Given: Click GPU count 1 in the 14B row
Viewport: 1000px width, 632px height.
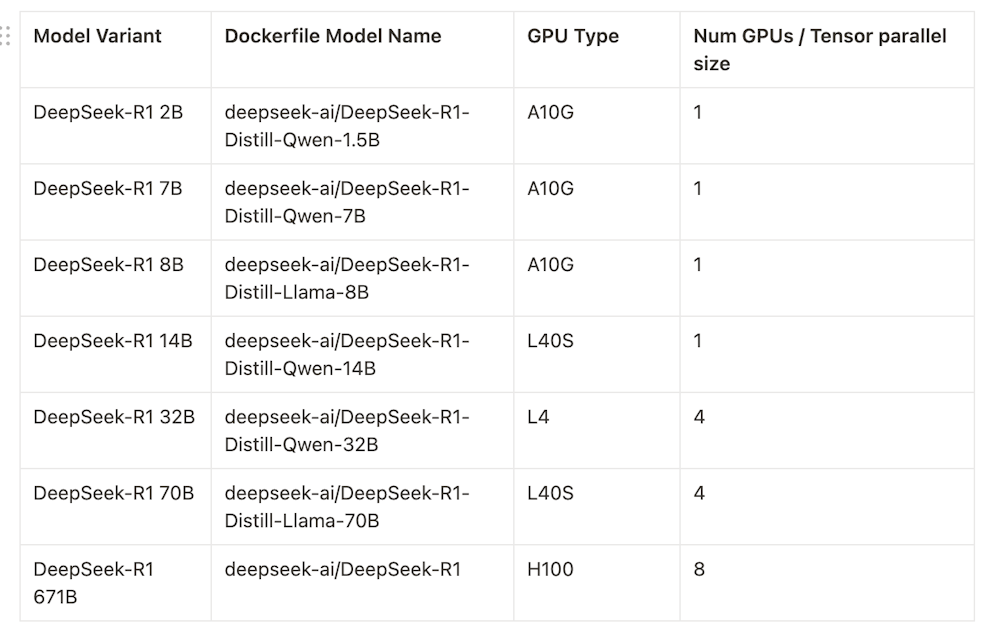Looking at the screenshot, I should click(x=827, y=355).
